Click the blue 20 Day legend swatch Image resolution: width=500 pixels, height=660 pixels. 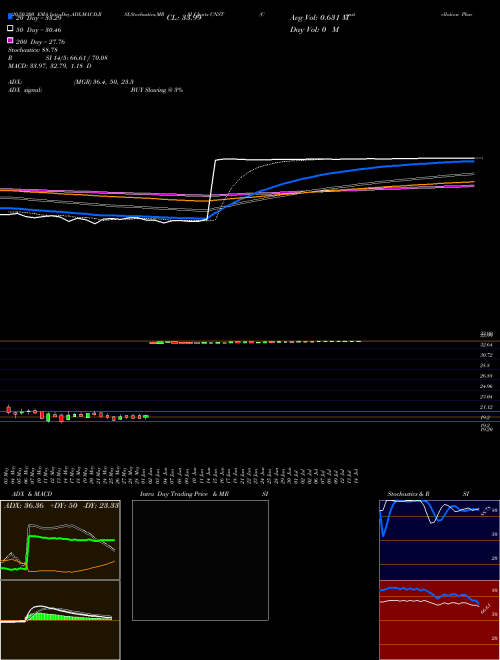coord(10,16)
